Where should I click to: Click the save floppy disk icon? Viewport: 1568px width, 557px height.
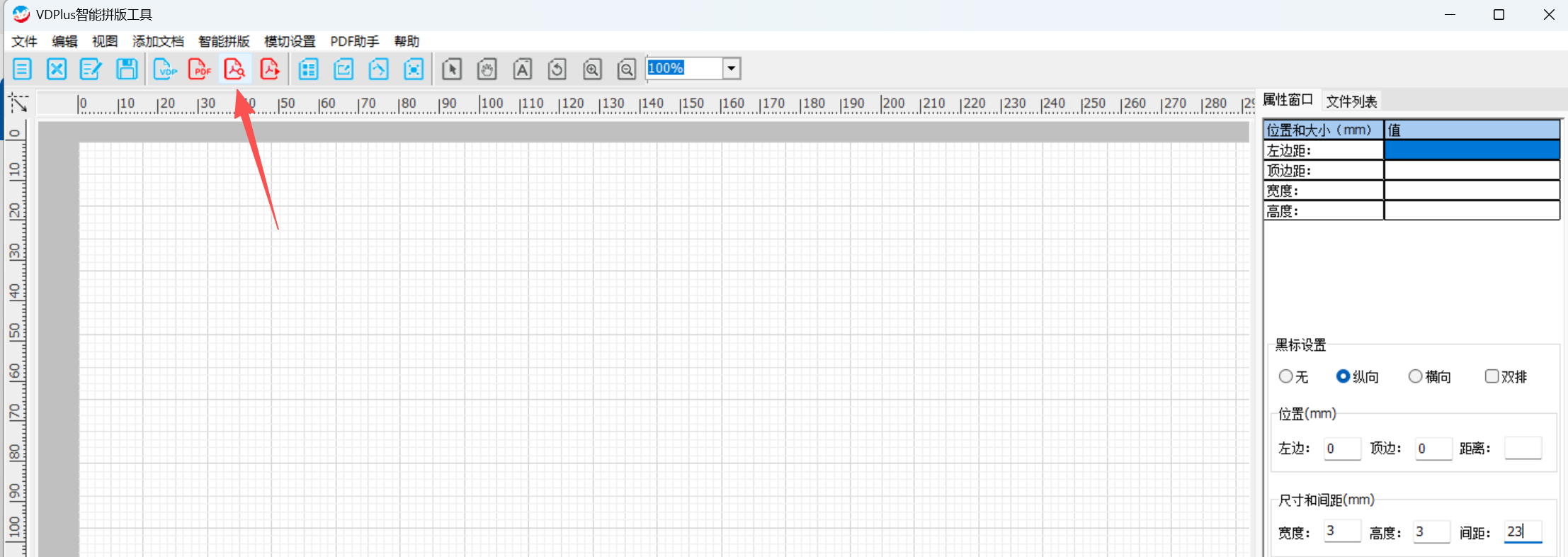(127, 69)
